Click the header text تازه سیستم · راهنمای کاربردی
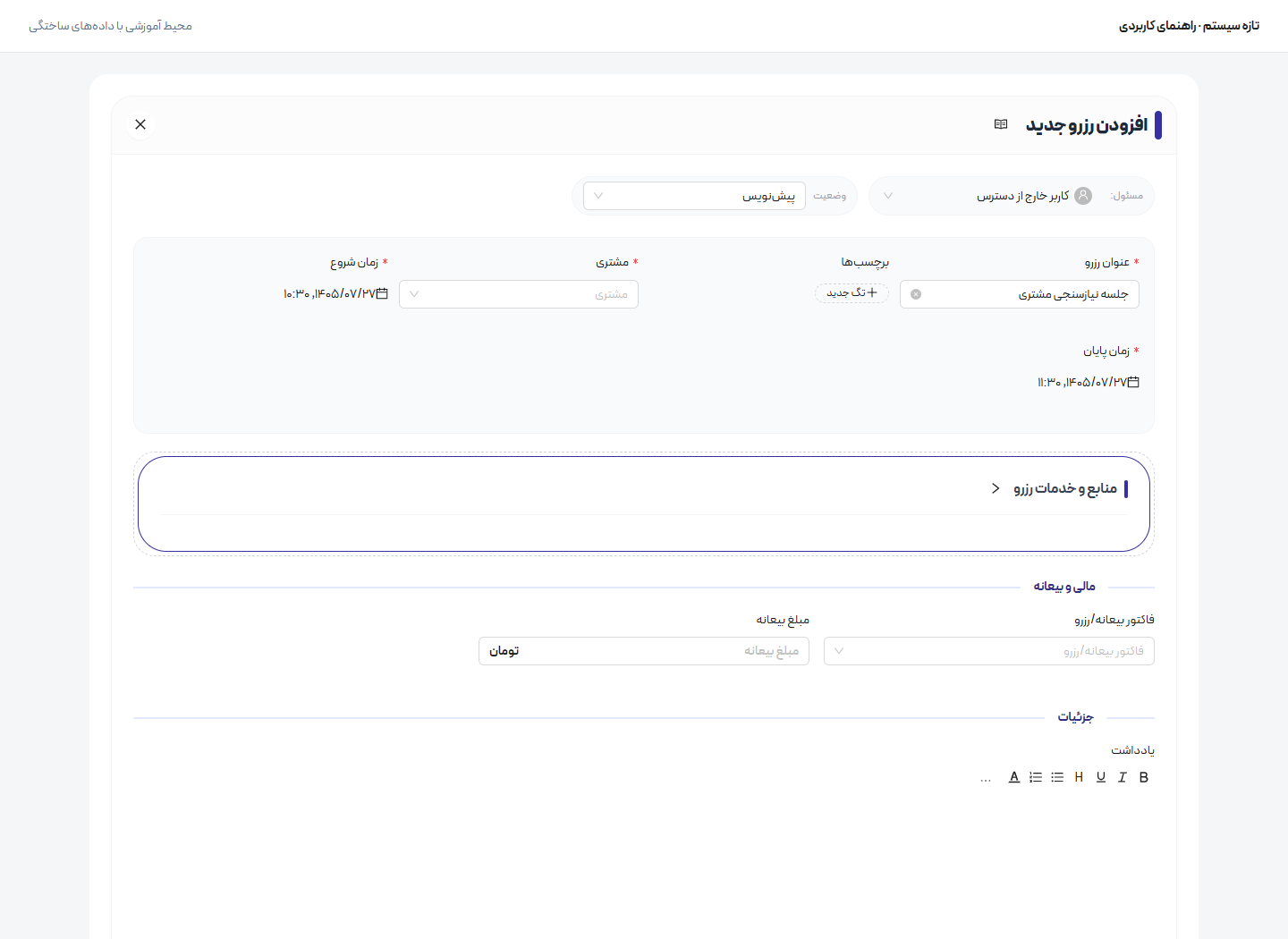 (1189, 26)
